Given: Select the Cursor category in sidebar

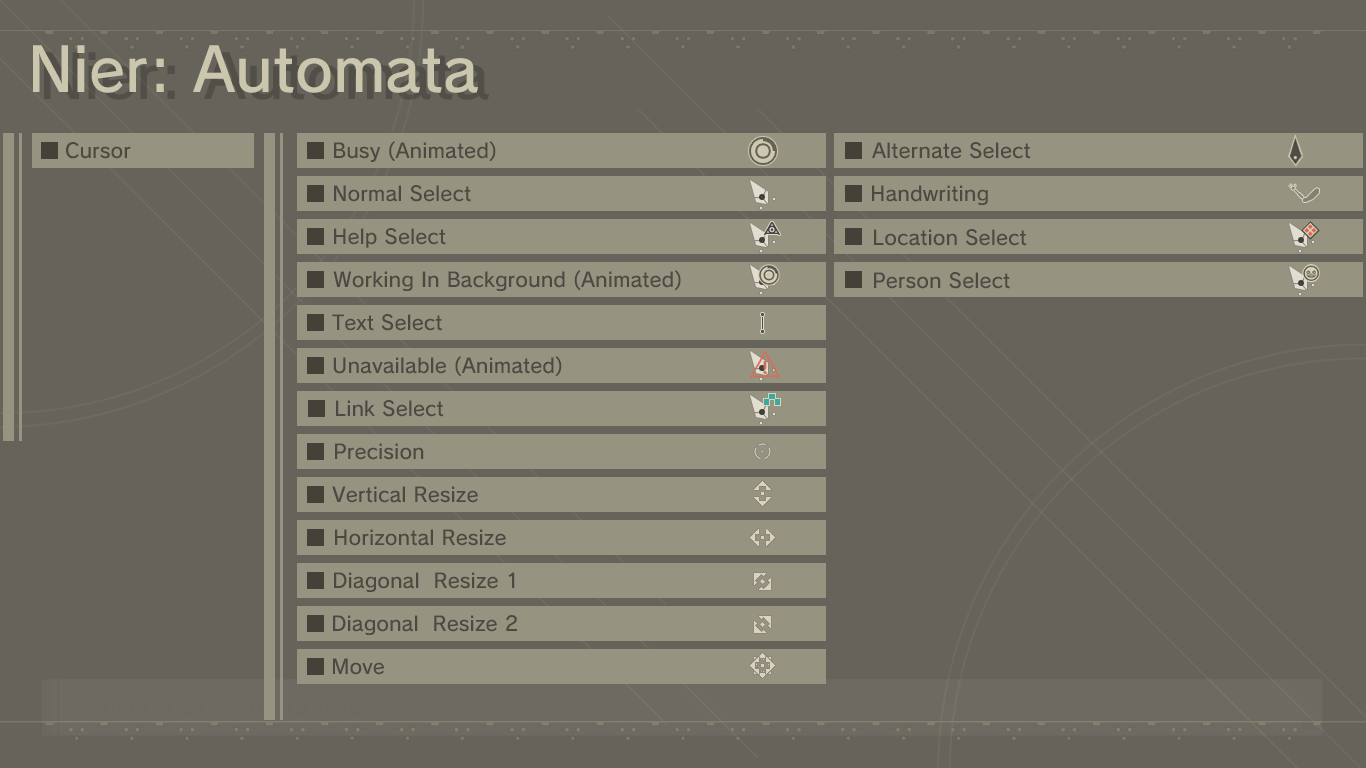Looking at the screenshot, I should tap(143, 151).
